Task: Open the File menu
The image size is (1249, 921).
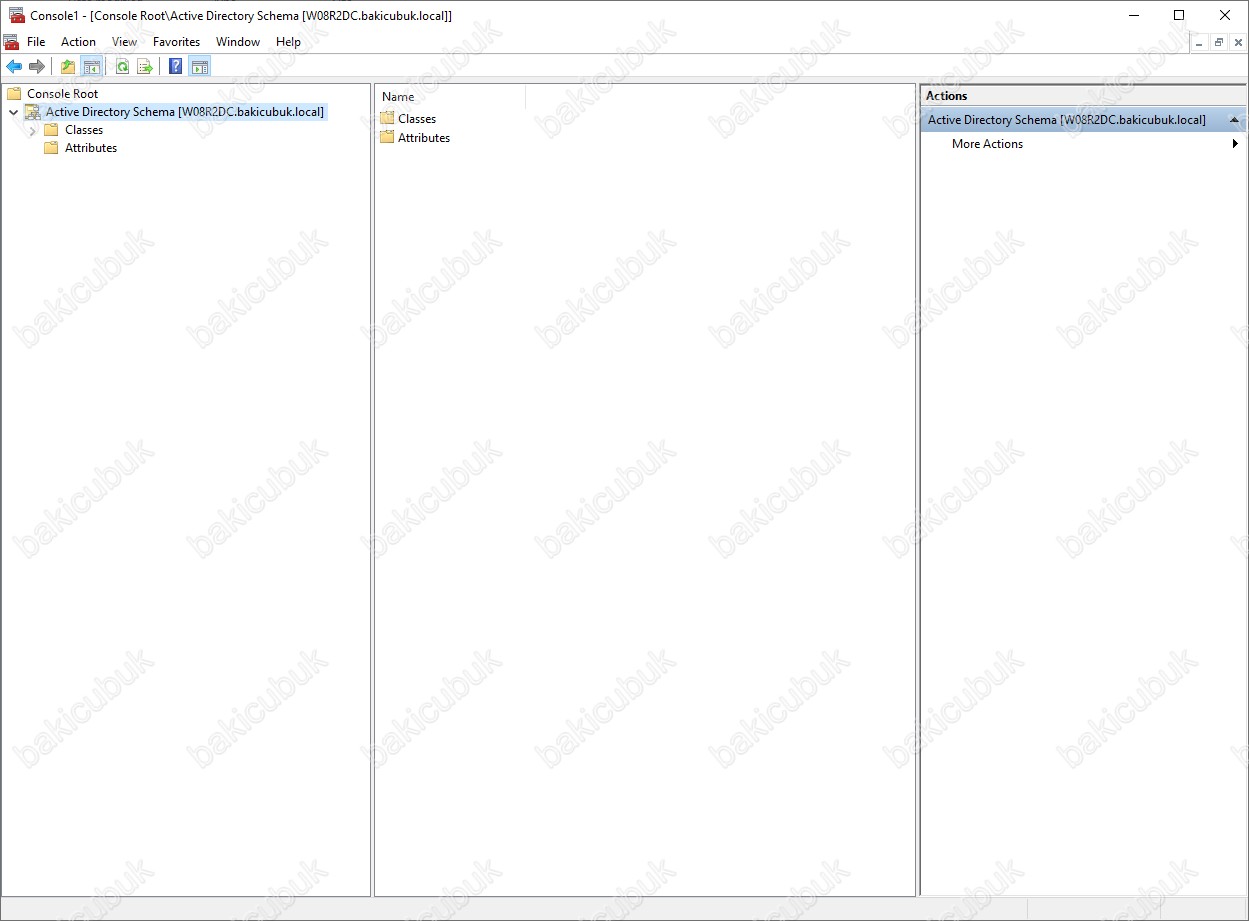Action: tap(36, 42)
